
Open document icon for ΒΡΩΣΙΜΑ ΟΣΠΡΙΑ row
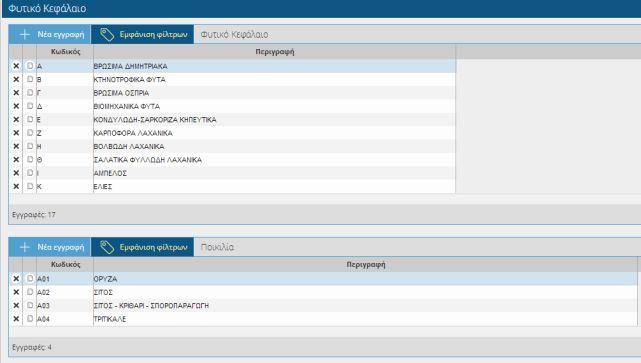[30, 92]
